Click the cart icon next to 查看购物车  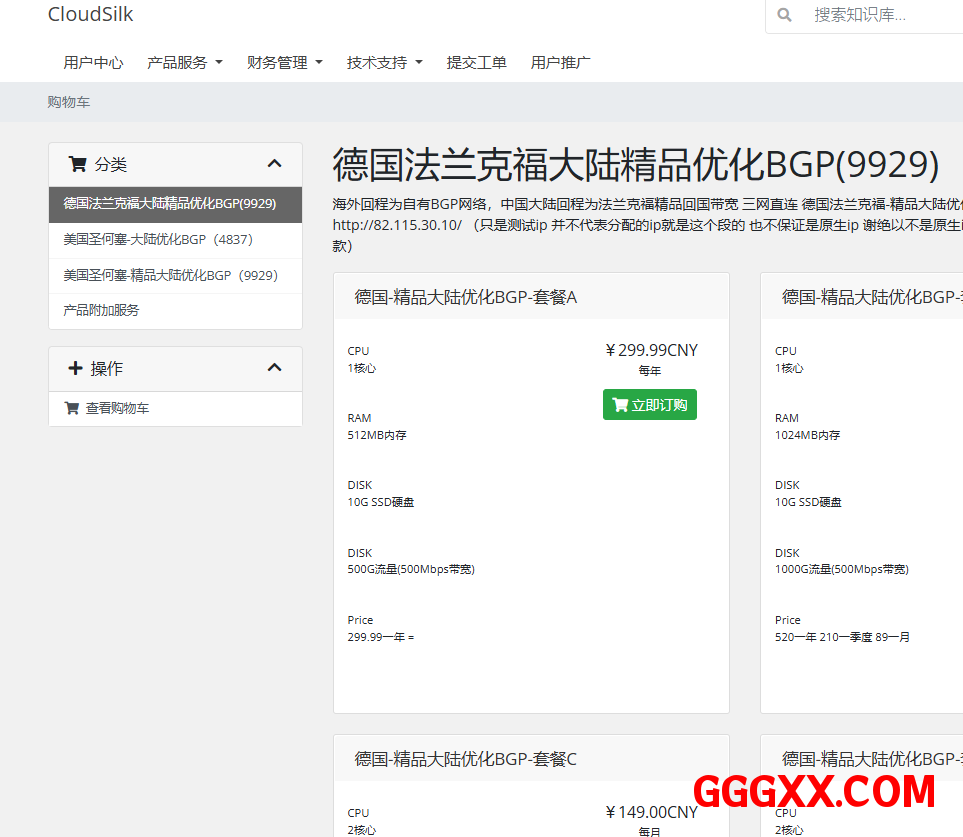coord(71,408)
